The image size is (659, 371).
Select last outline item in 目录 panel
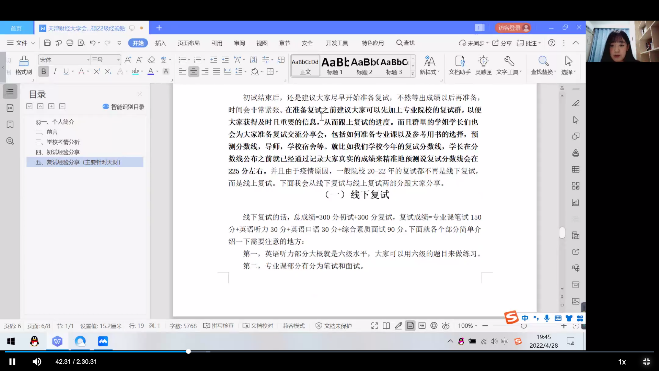[85, 162]
